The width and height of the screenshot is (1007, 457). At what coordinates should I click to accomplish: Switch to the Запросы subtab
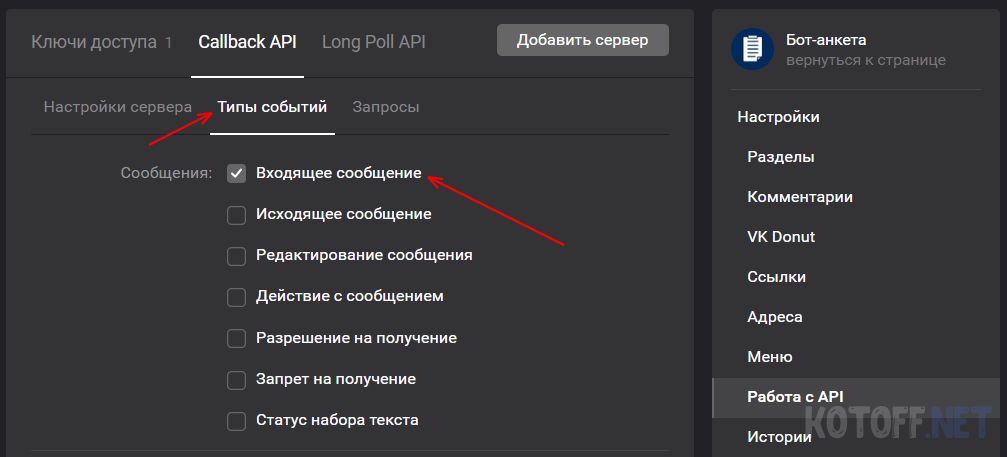(x=386, y=107)
